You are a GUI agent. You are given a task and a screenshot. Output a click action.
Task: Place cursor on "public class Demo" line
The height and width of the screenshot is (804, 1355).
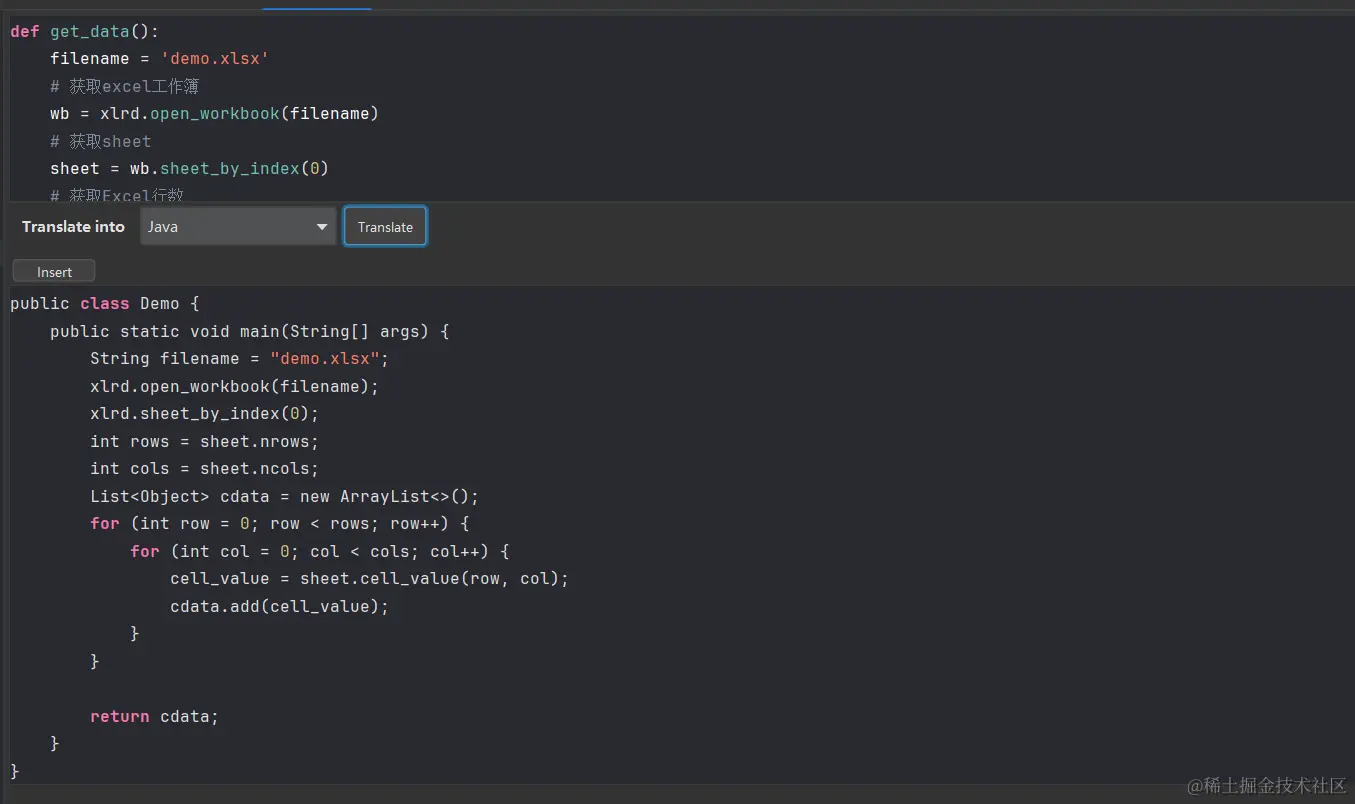[105, 304]
